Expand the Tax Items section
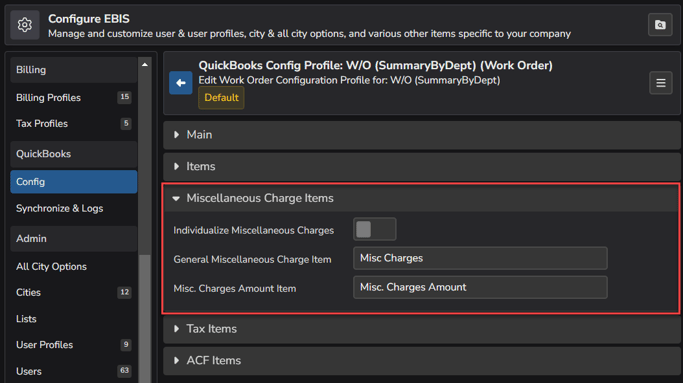Image resolution: width=683 pixels, height=383 pixels. tap(421, 329)
